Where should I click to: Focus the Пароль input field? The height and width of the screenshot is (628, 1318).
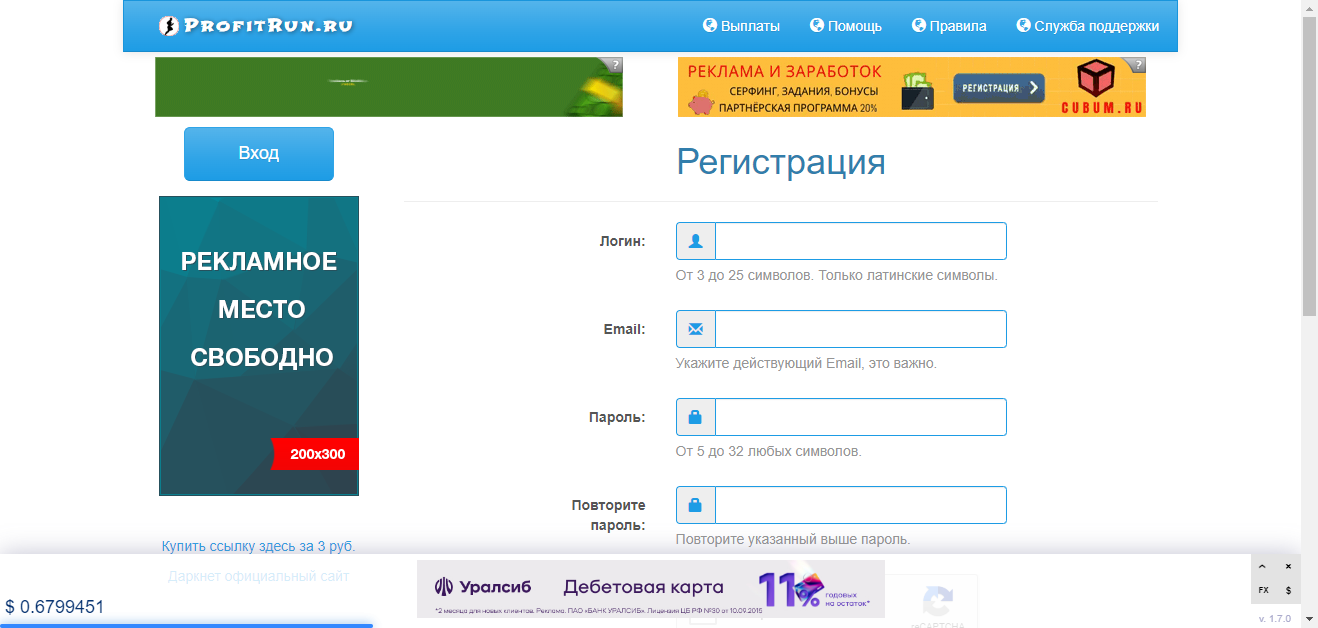click(x=861, y=417)
